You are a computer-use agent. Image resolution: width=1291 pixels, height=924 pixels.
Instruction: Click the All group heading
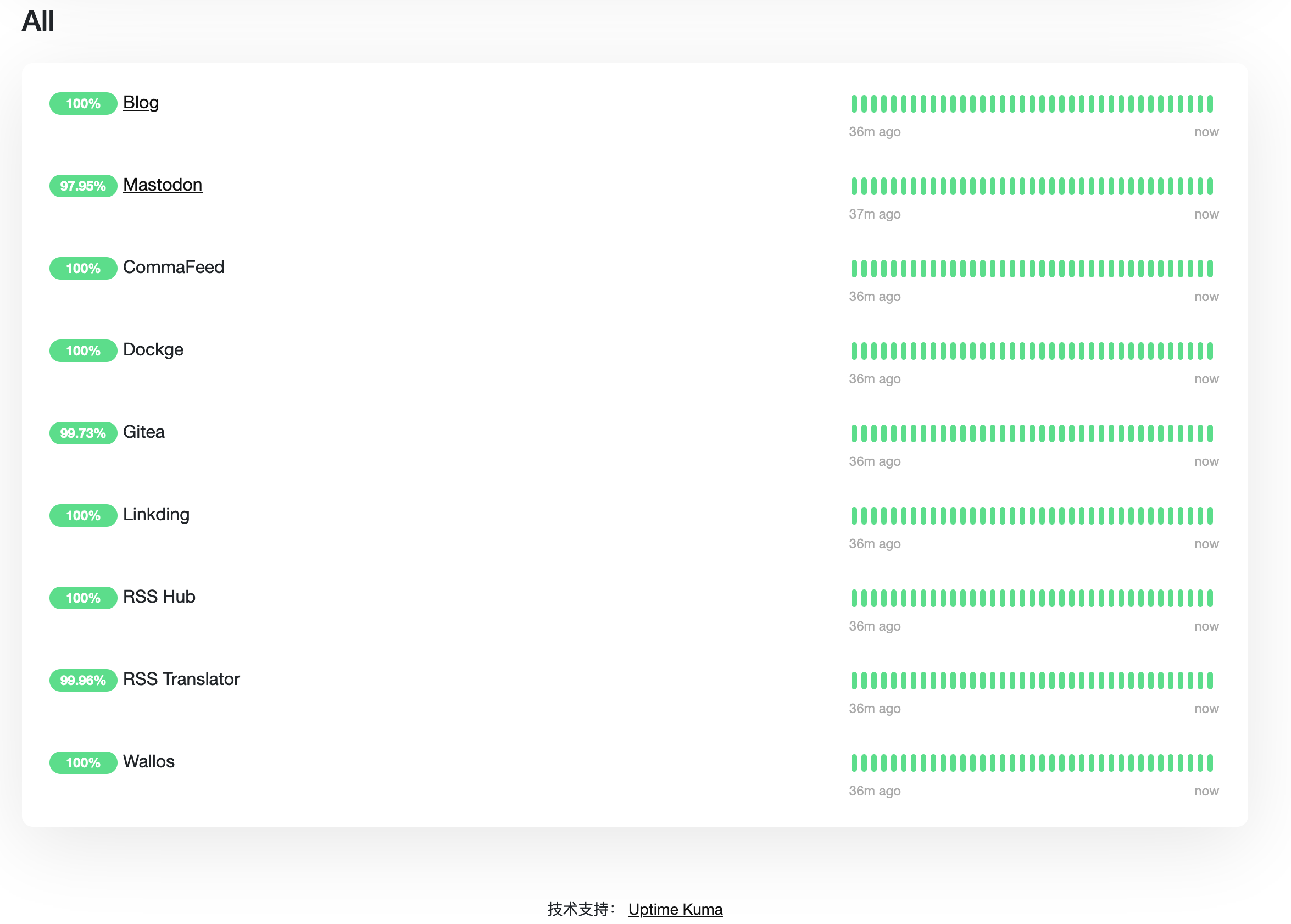click(37, 21)
